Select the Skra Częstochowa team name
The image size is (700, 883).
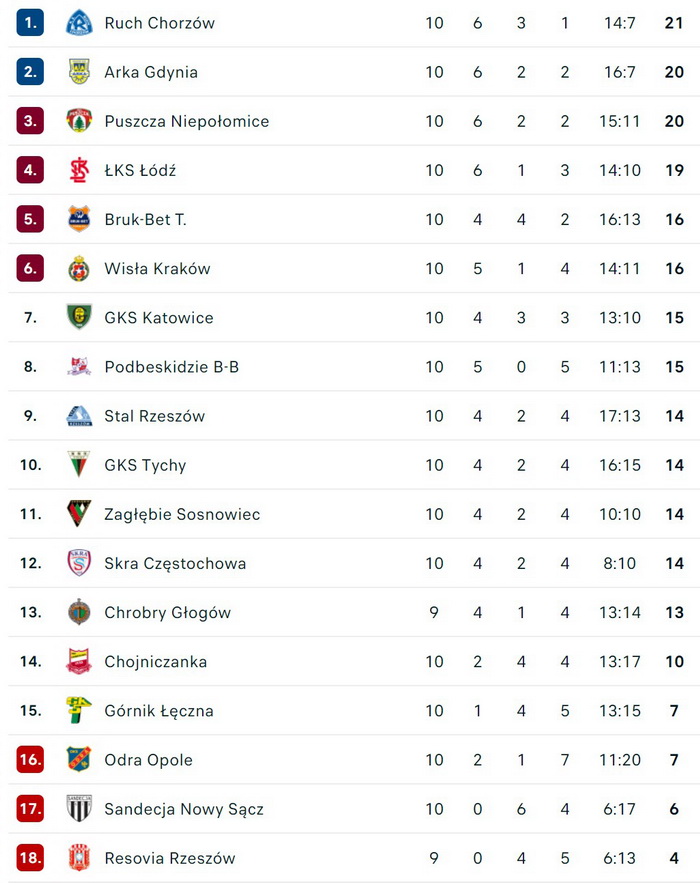(x=175, y=563)
